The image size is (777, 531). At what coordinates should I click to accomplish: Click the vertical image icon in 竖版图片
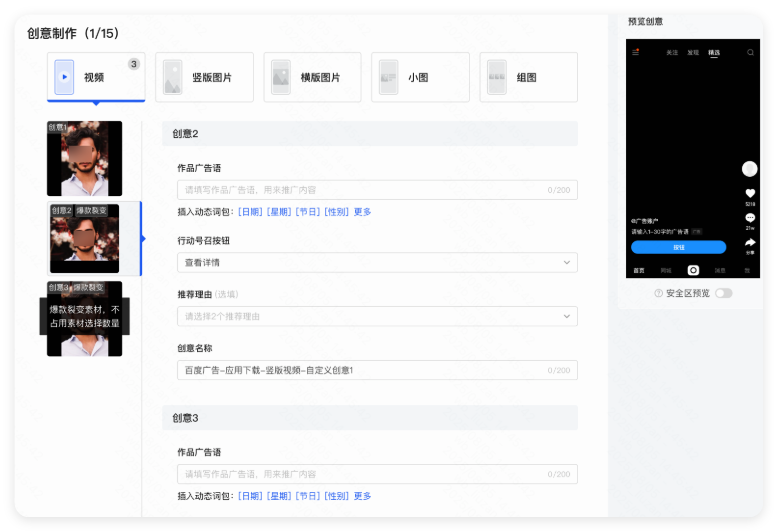pos(172,77)
